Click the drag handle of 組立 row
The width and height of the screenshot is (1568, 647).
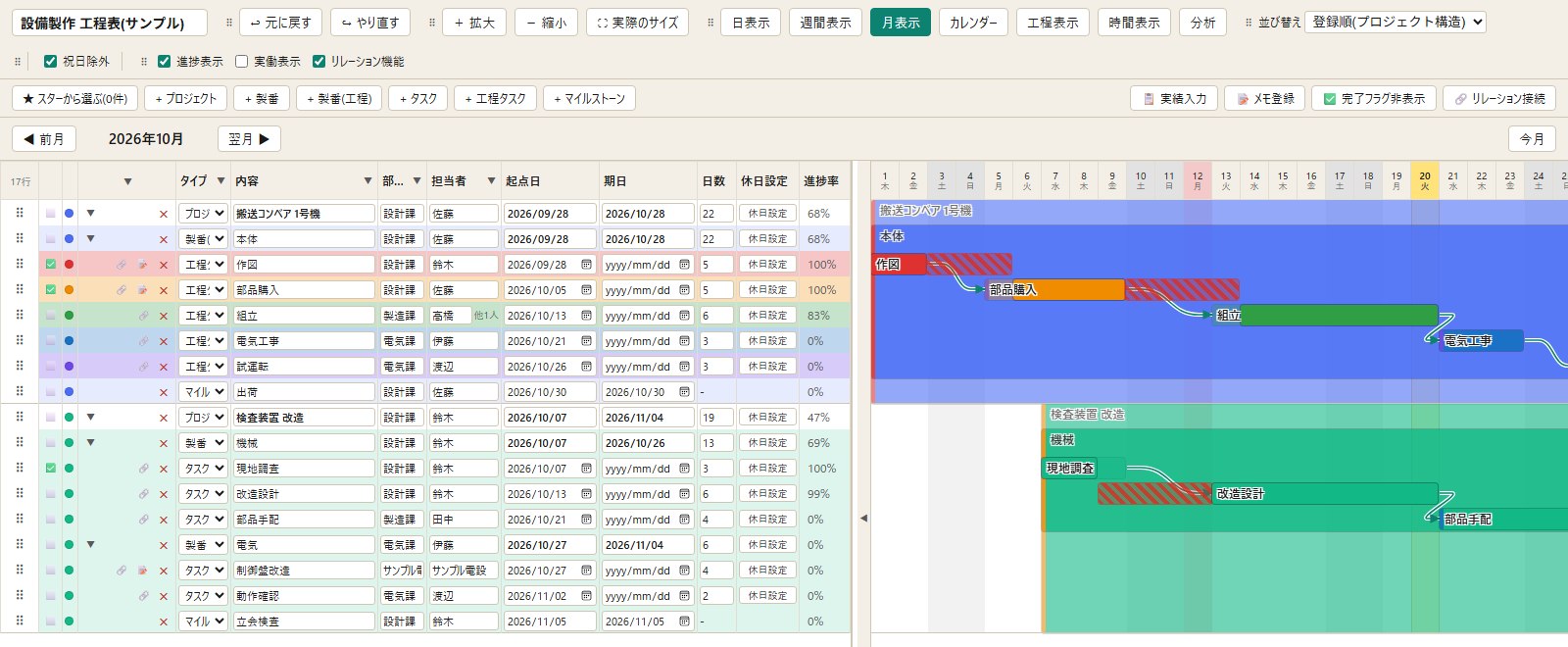click(x=20, y=315)
